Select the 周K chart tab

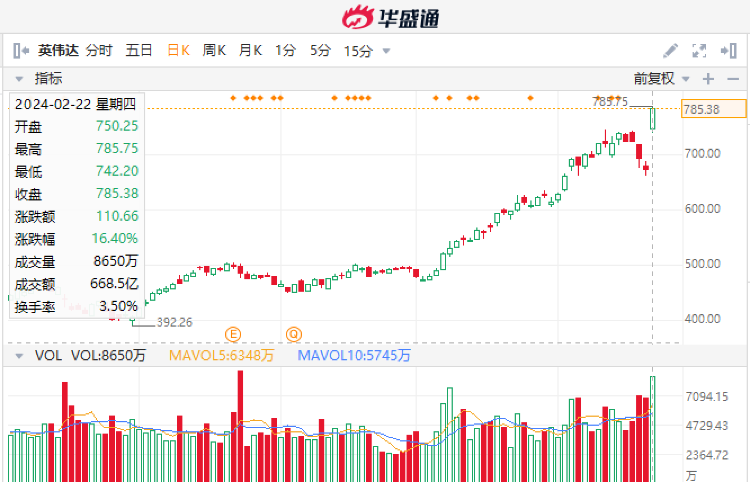(214, 50)
